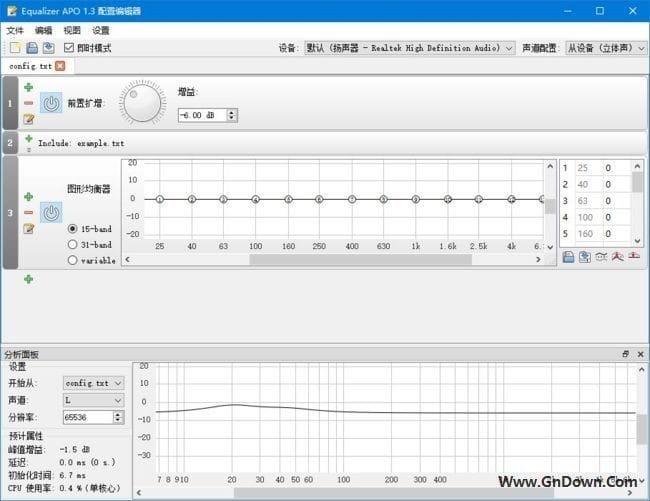Add a new filter at the bottom
Screen dimensions: 650x501
(29, 279)
